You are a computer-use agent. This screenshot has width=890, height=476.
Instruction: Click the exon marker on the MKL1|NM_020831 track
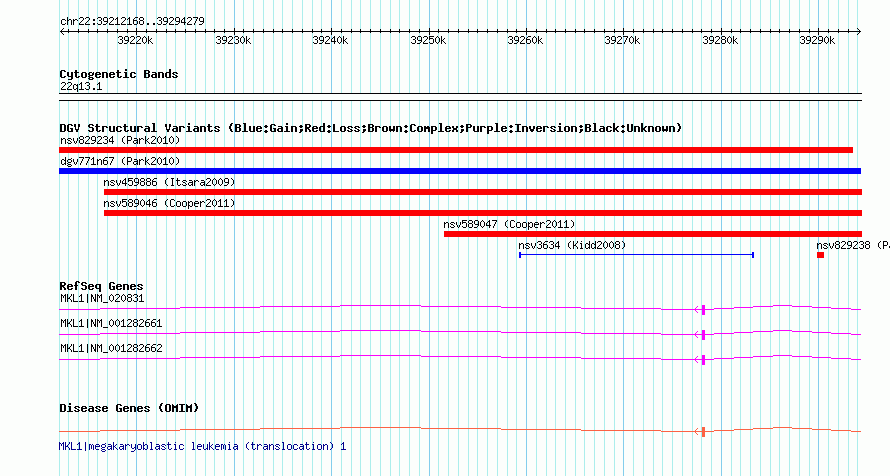703,310
